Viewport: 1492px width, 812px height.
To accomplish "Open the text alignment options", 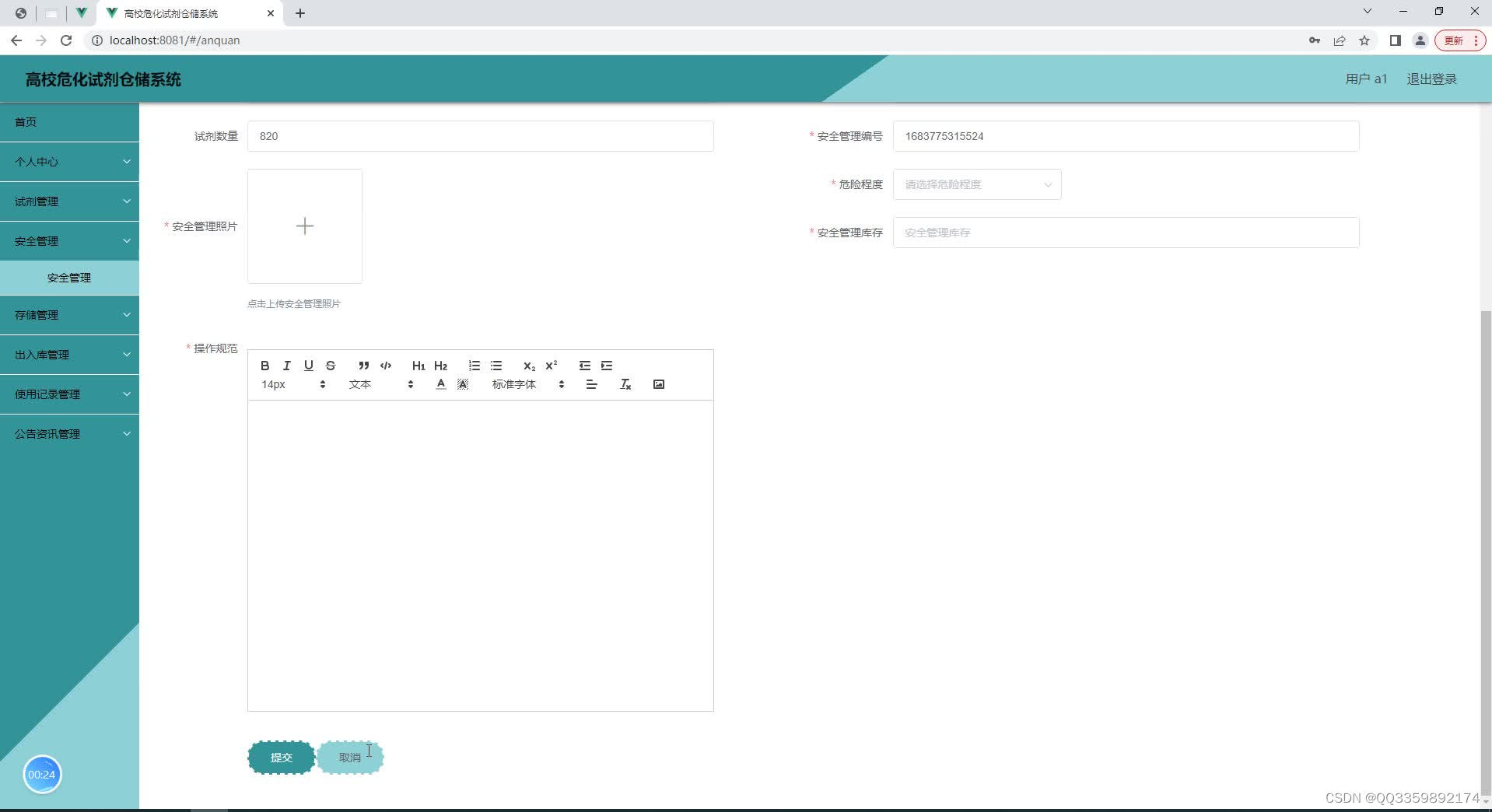I will click(x=591, y=384).
